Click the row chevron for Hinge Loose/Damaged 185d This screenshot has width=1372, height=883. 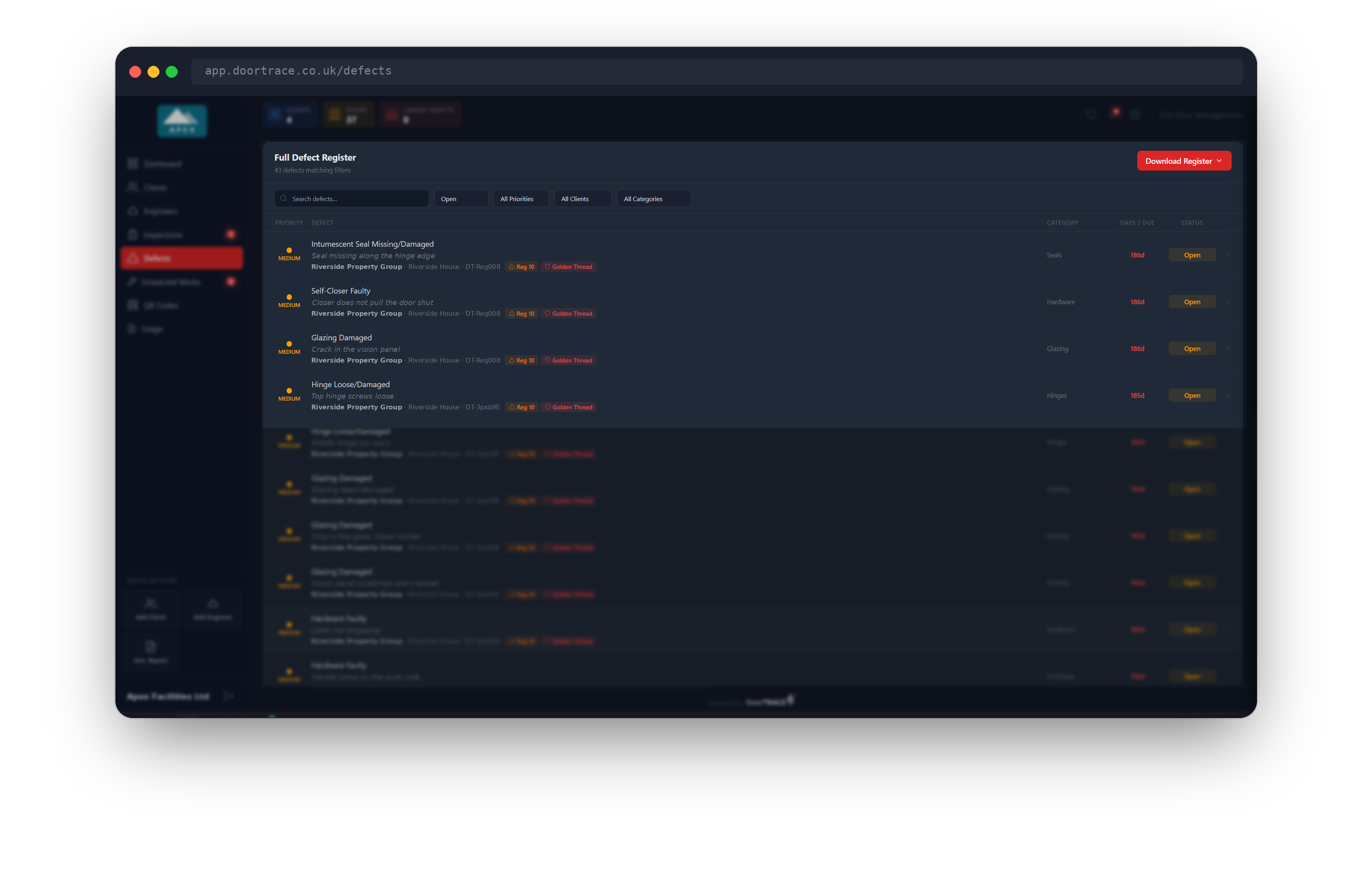pyautogui.click(x=1228, y=395)
